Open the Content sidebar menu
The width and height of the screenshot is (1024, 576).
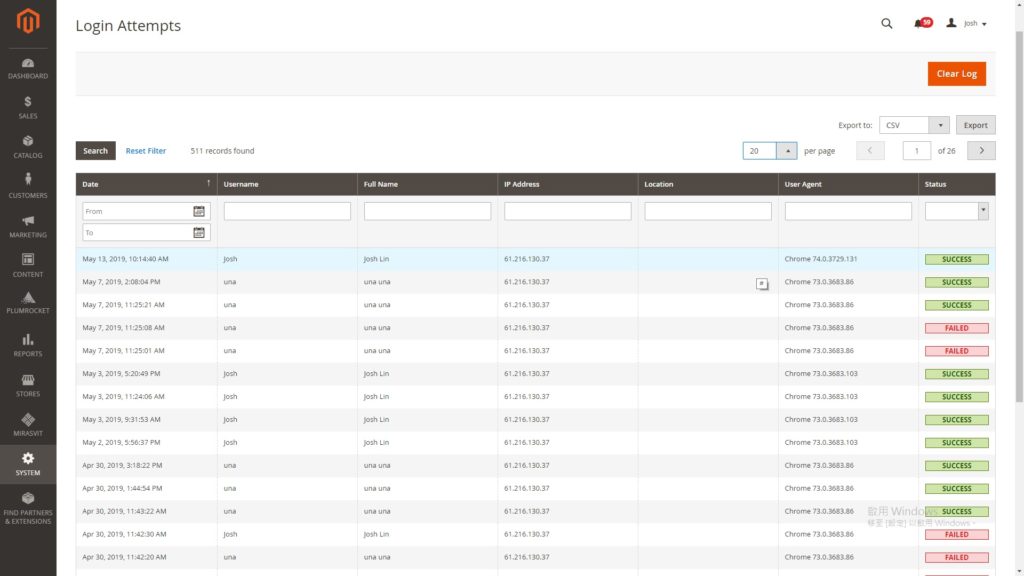(x=27, y=265)
